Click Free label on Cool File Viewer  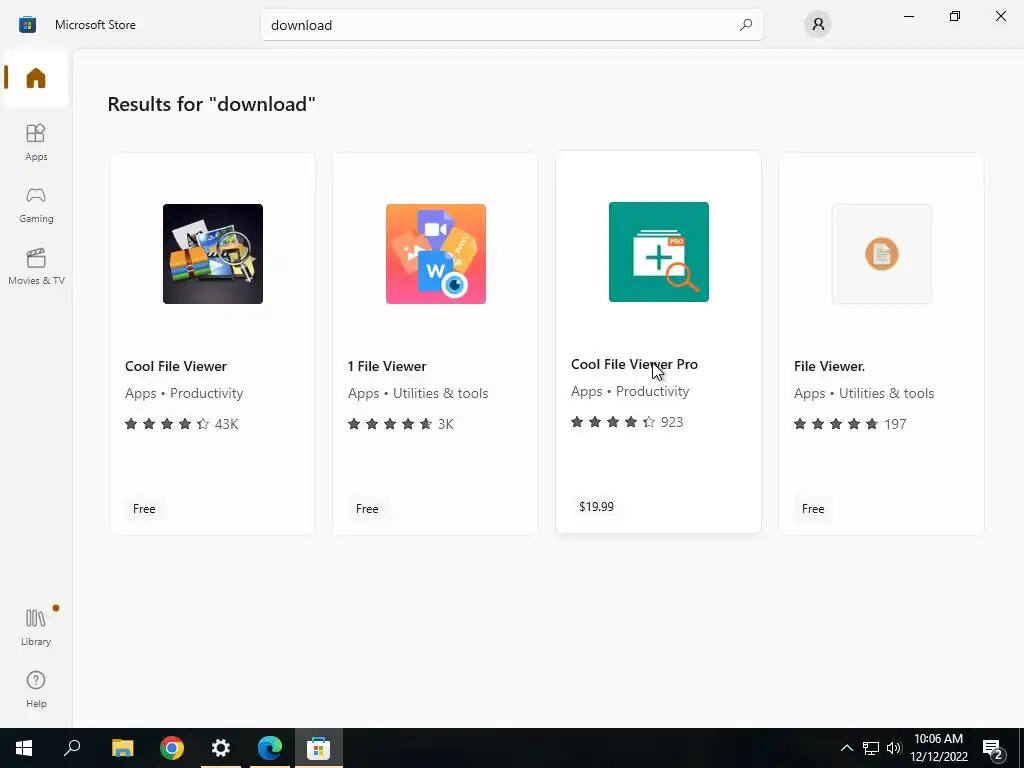coord(144,509)
